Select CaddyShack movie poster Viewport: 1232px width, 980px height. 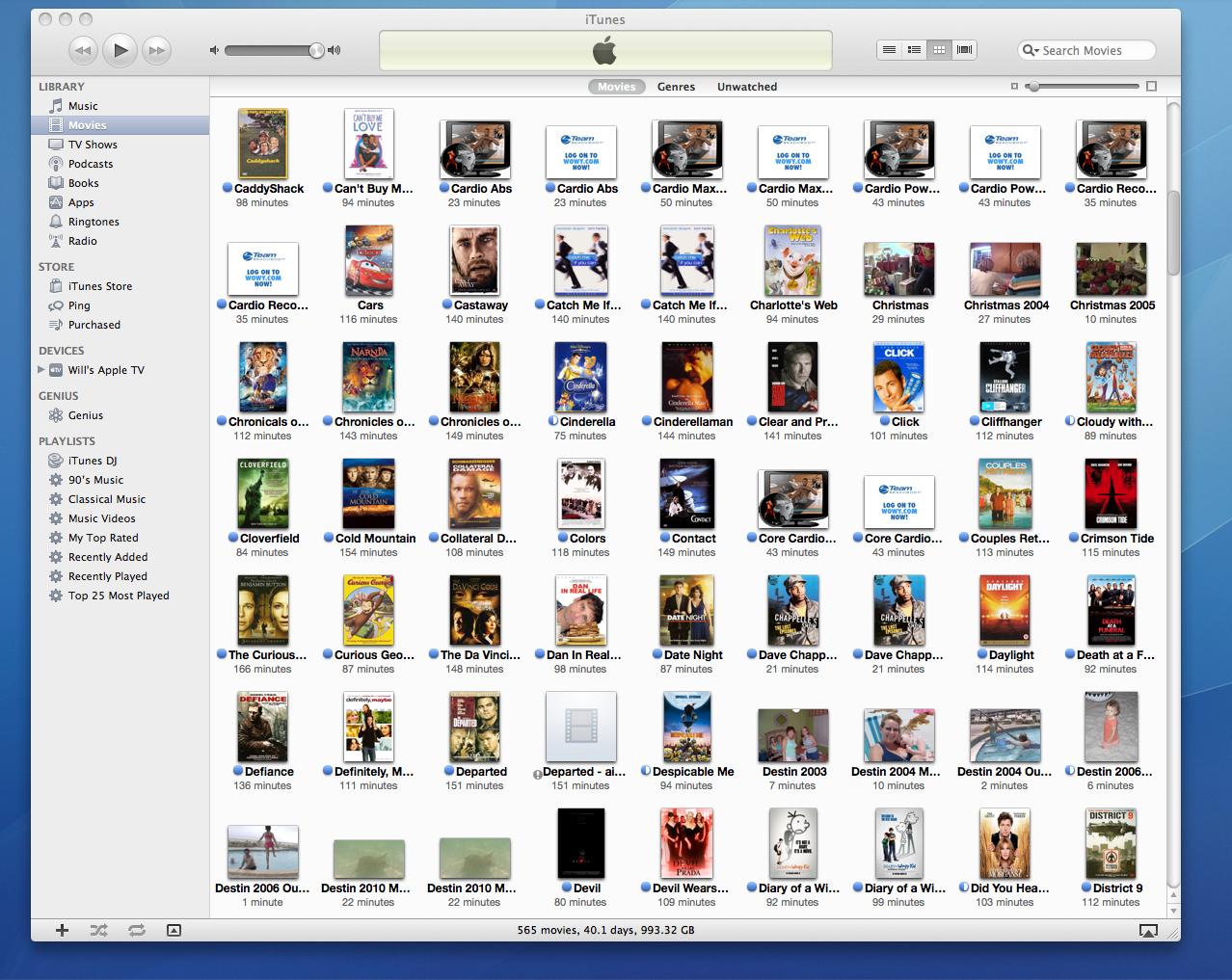pos(263,144)
